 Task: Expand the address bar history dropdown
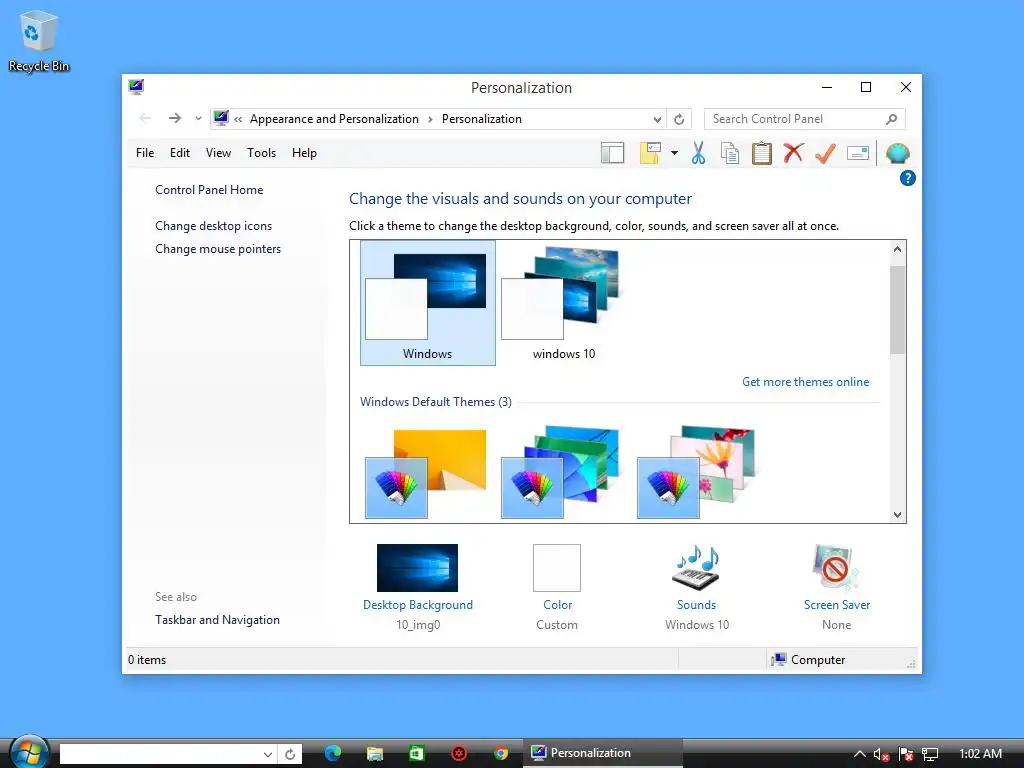click(657, 120)
